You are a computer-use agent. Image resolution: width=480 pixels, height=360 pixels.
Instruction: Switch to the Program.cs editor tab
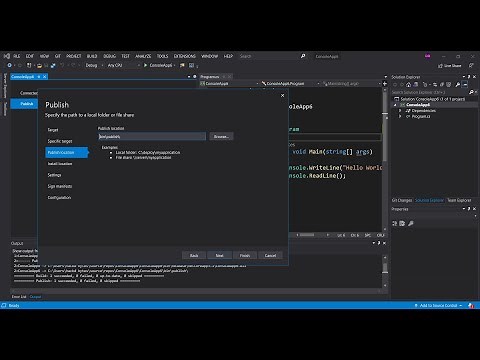pos(210,77)
